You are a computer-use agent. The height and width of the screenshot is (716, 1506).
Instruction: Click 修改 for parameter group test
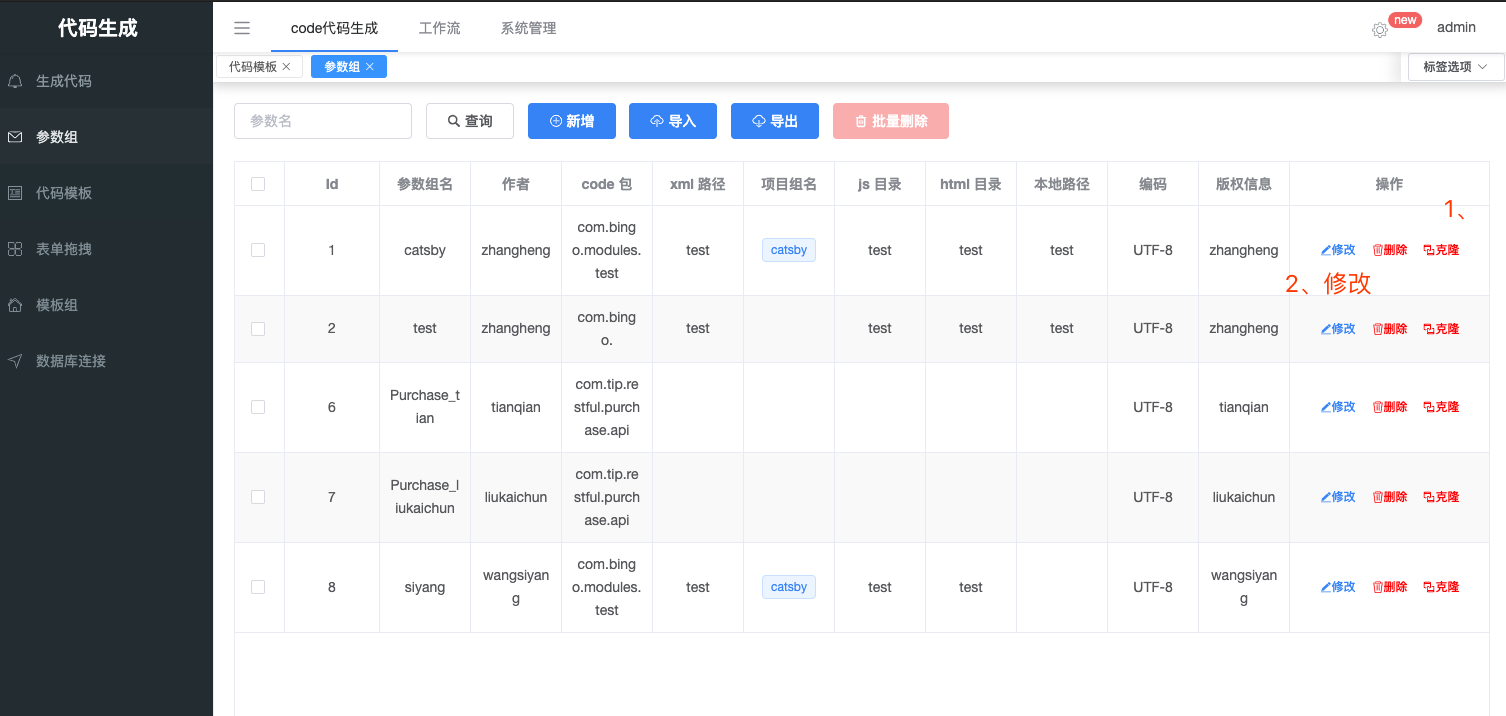(x=1338, y=329)
